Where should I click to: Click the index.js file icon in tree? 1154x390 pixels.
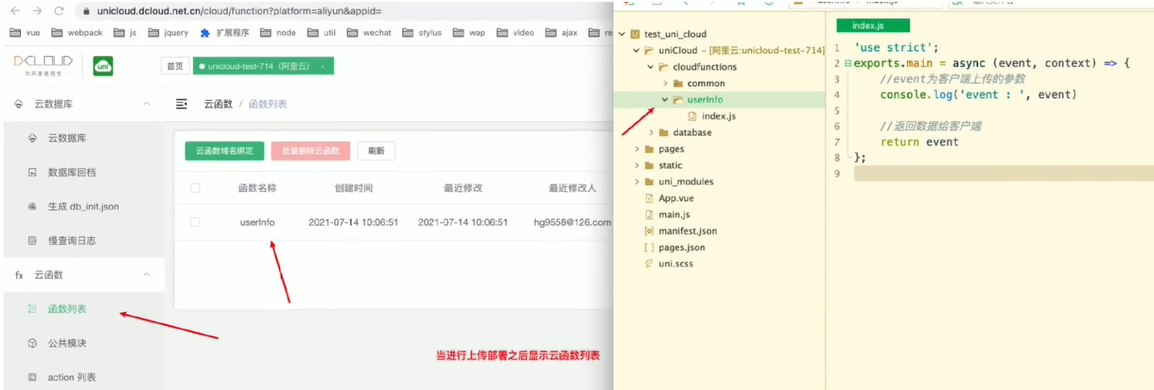pyautogui.click(x=693, y=116)
